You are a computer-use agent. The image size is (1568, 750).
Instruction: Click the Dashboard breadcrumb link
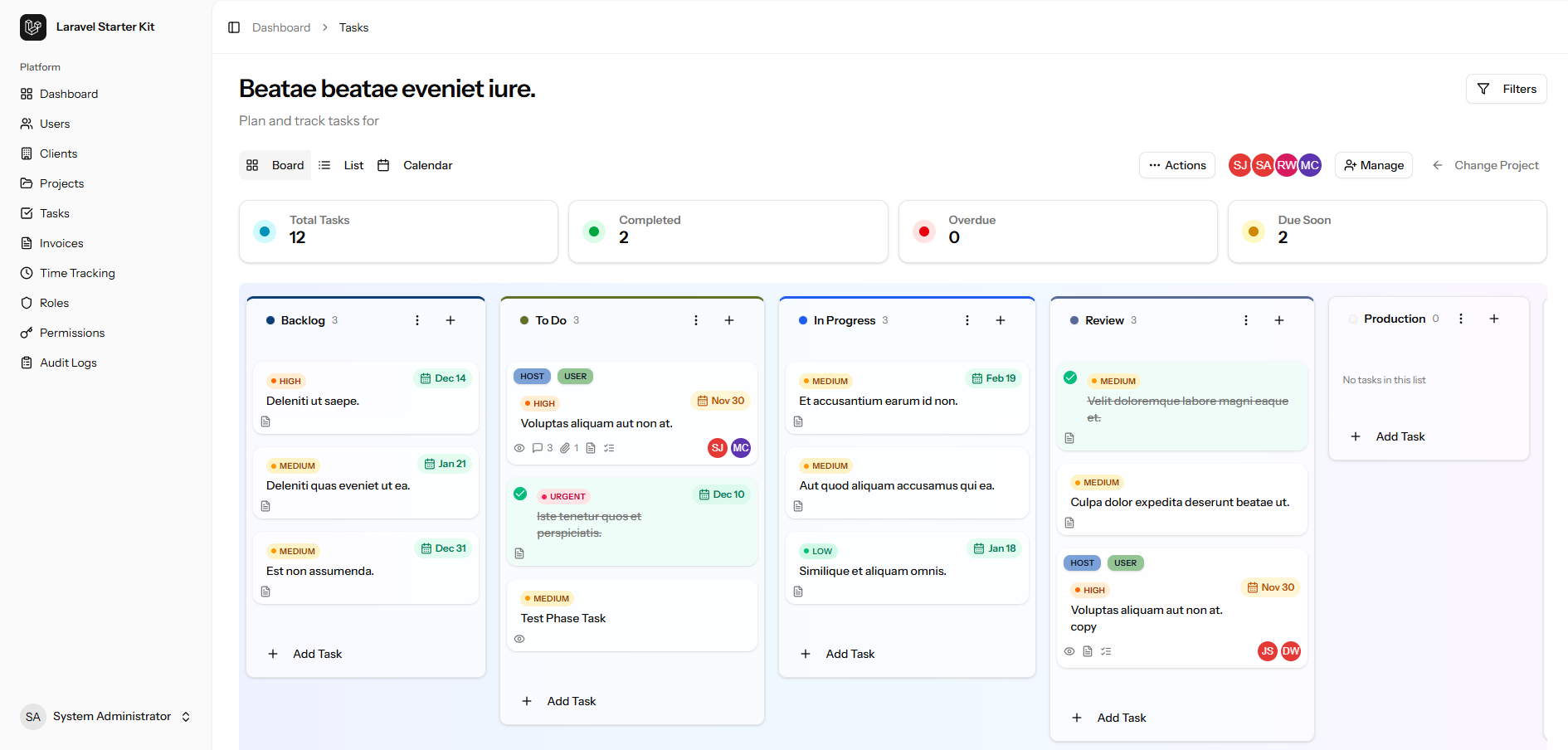pos(281,27)
